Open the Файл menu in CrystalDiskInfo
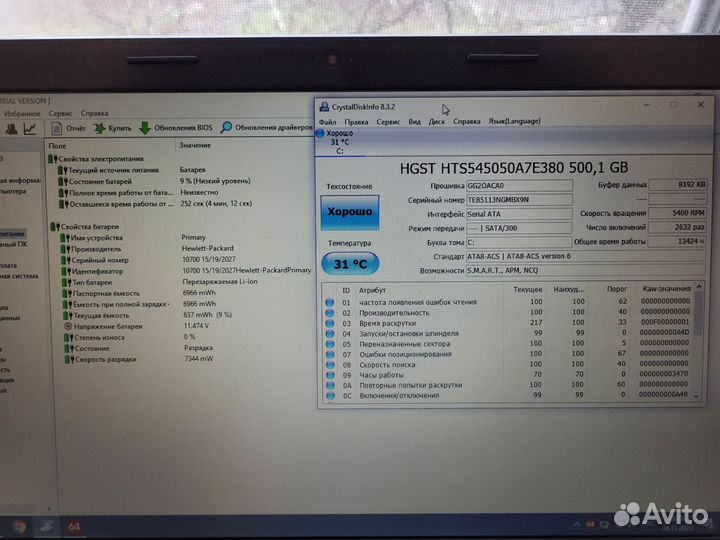Screen dimensions: 720x540 [x=328, y=122]
